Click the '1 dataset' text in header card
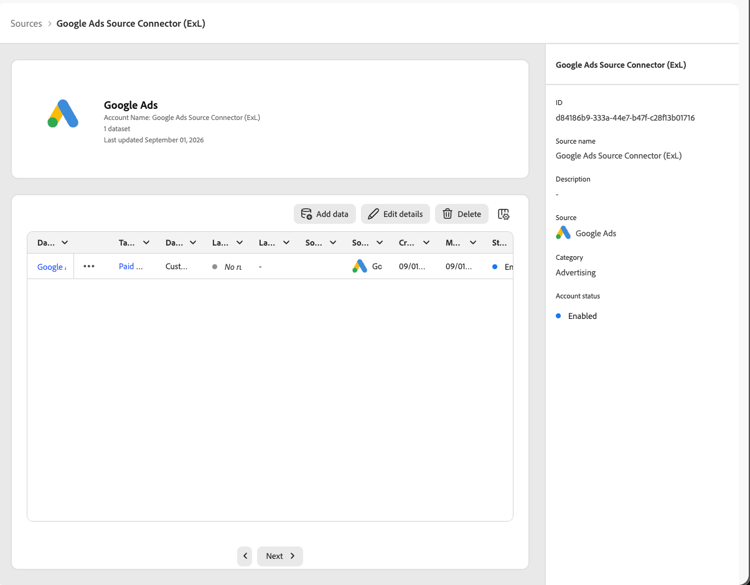750x585 pixels. click(117, 129)
